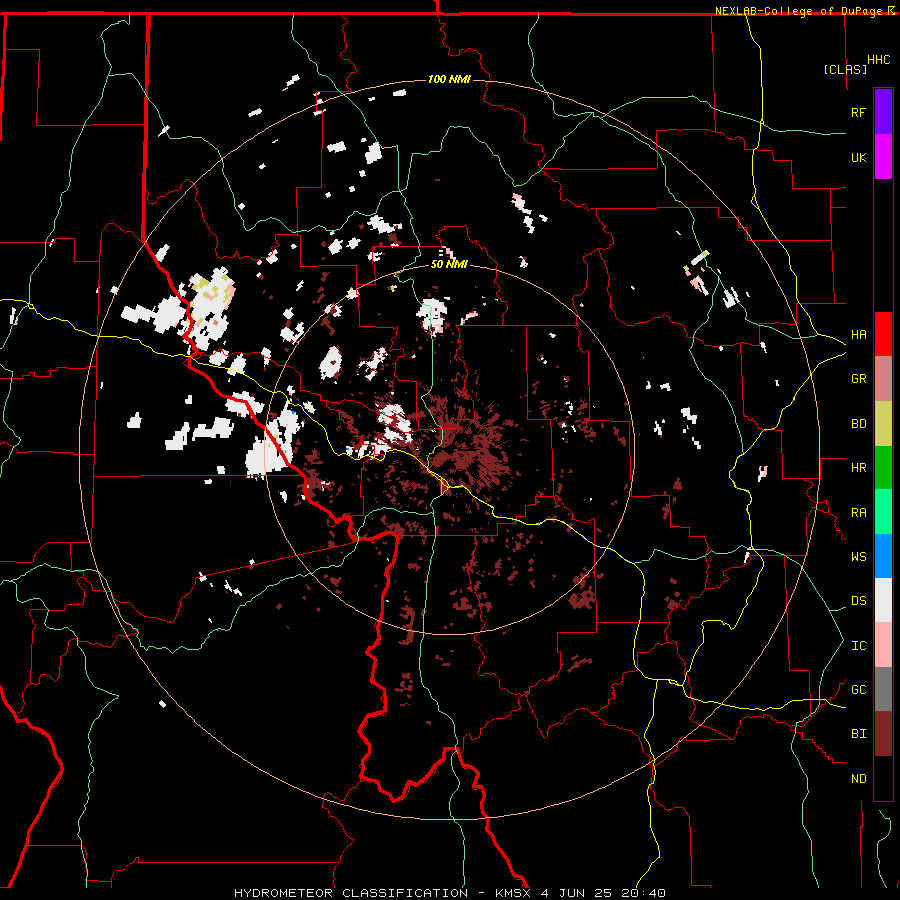This screenshot has width=900, height=900.
Task: Click the HR legend label
Action: point(858,468)
